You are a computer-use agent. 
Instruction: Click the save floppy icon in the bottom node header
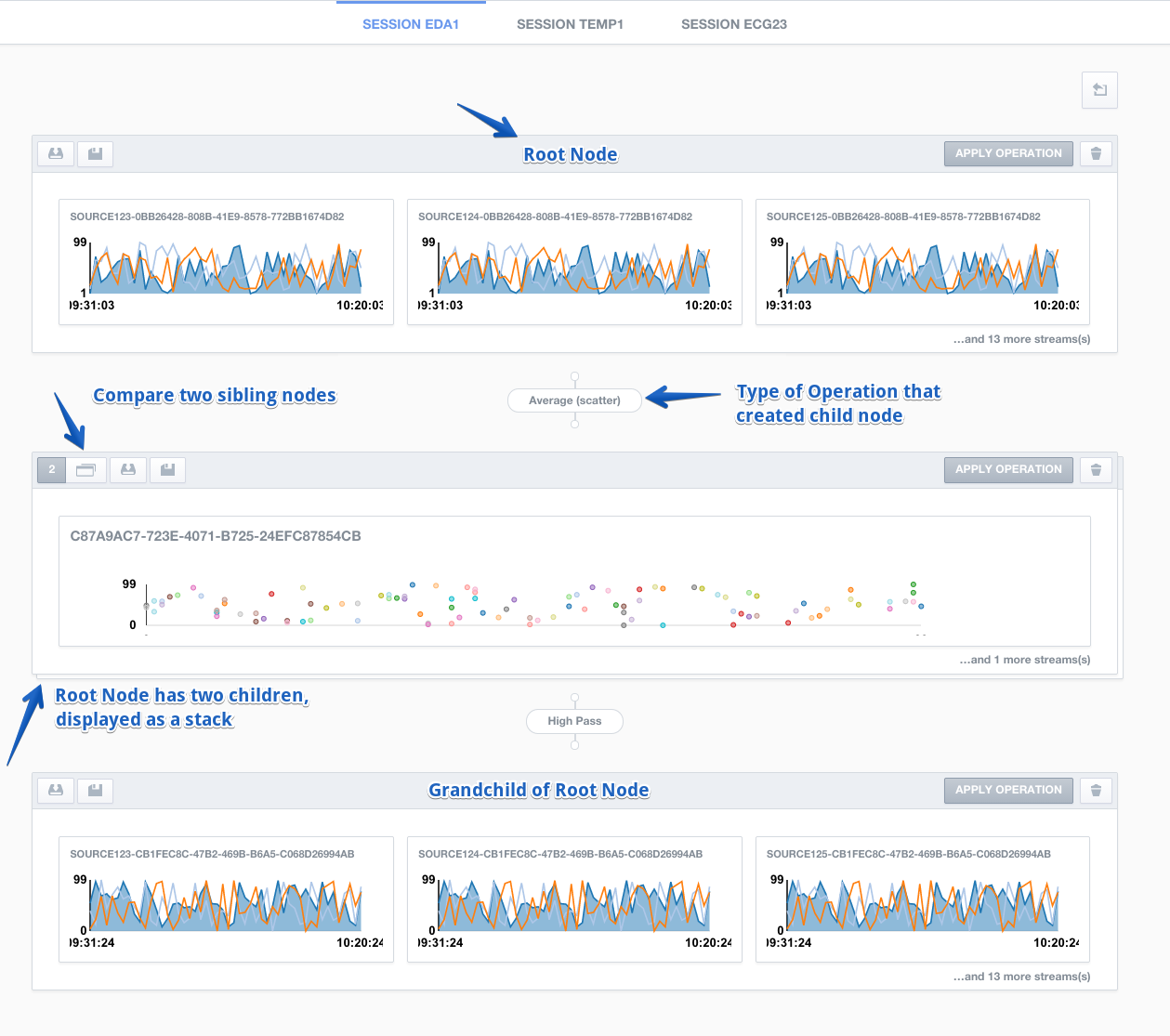click(x=95, y=791)
